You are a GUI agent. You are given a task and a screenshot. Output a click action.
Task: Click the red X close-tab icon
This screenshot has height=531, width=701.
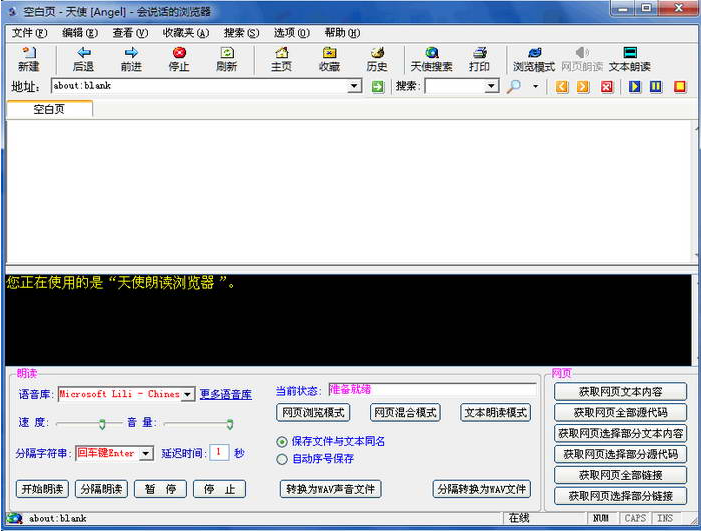(x=607, y=86)
